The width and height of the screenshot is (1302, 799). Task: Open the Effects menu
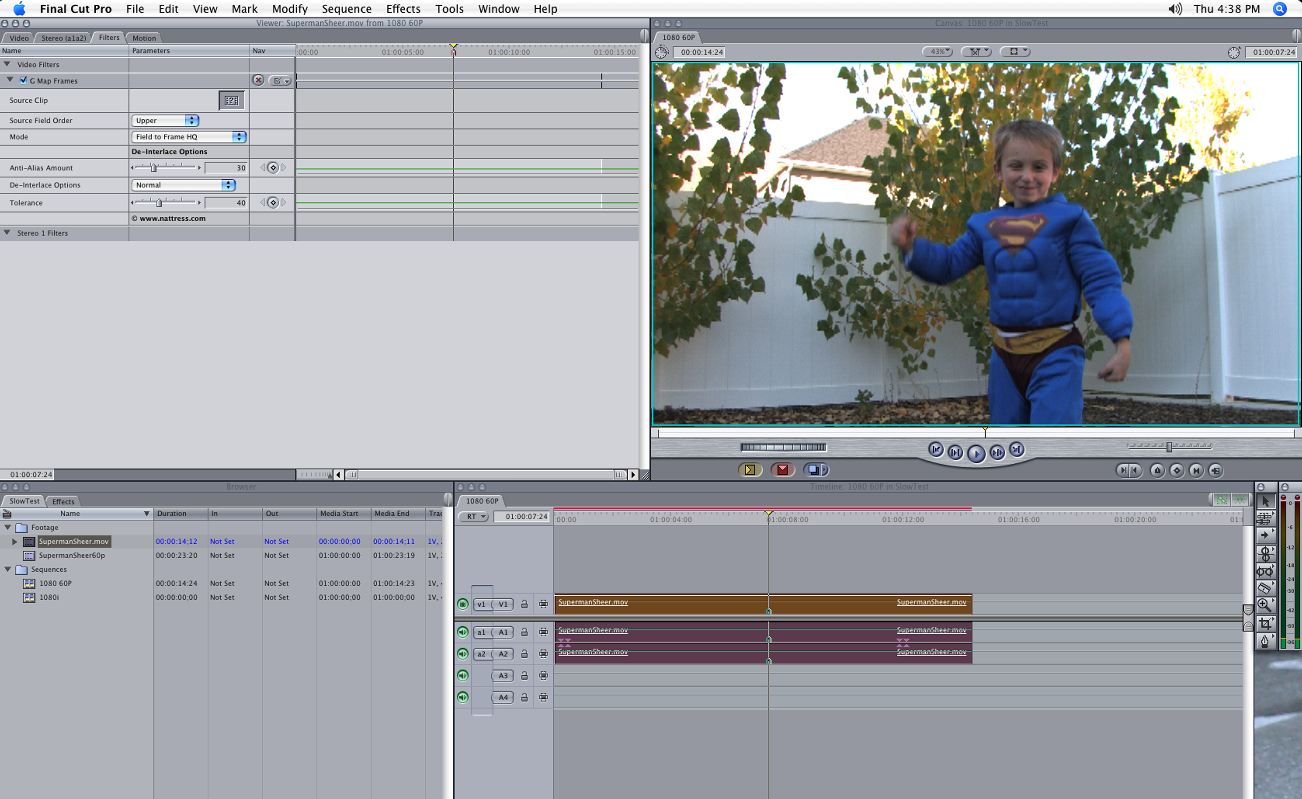(x=403, y=9)
